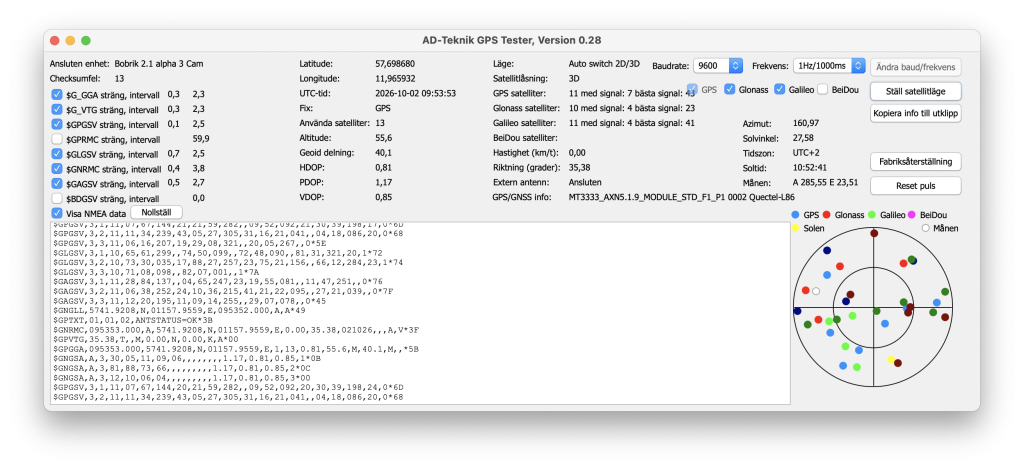
Task: Click the Azimut value 160,97
Action: click(x=806, y=123)
